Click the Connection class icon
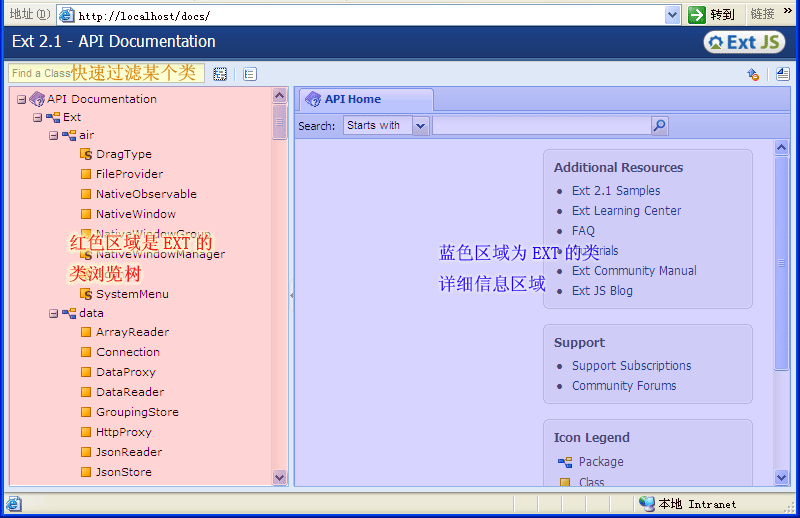Screen dimensions: 800x518 (86, 352)
